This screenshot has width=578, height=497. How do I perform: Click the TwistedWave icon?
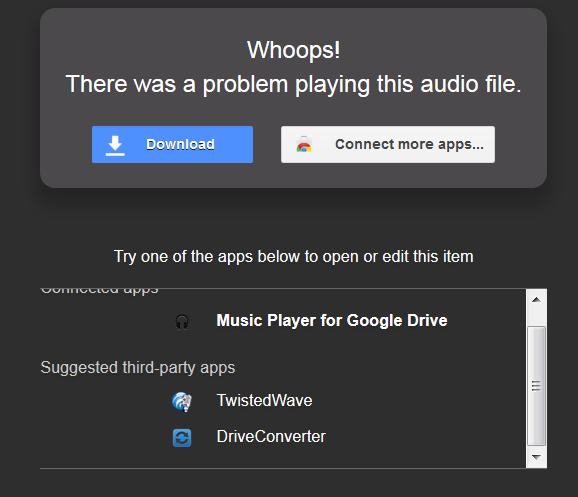pos(182,402)
